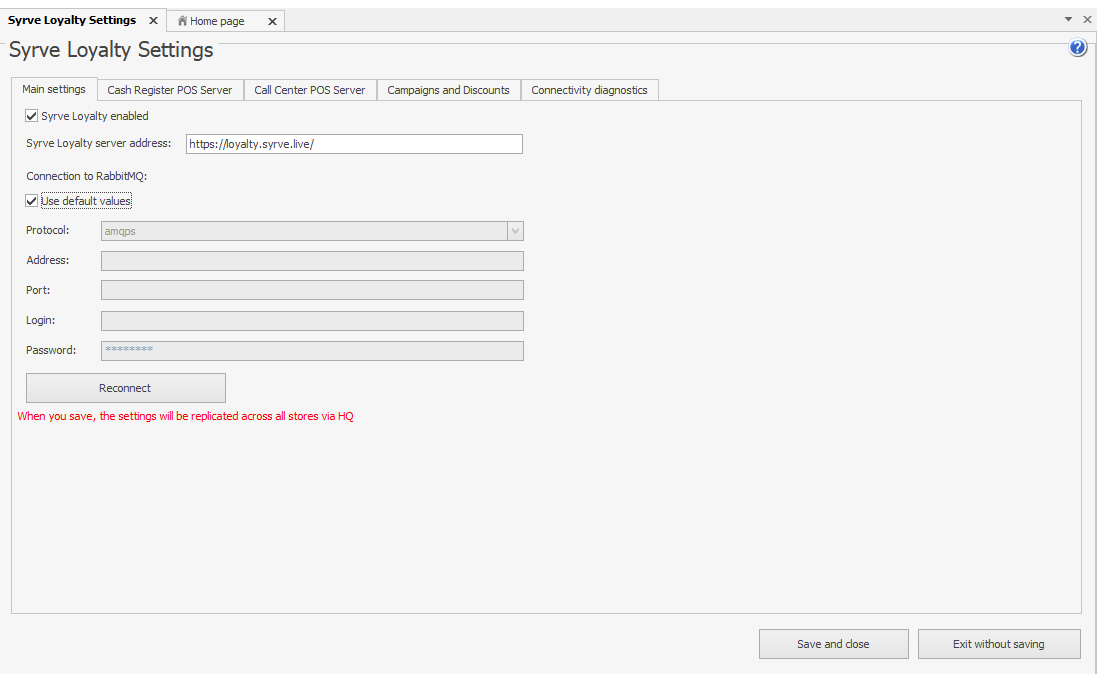Click the Syrve Loyalty server address field
Screen dimensions: 1097x674
(354, 144)
